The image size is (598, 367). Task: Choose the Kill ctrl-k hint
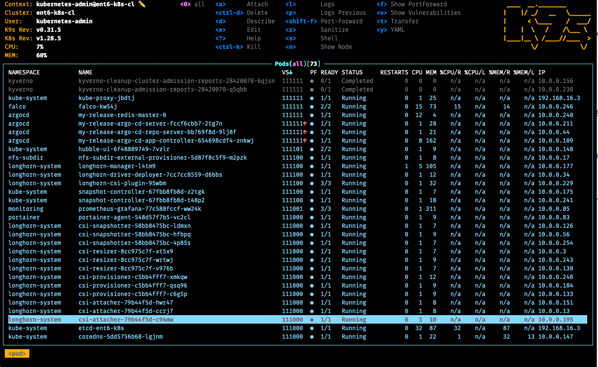(238, 47)
